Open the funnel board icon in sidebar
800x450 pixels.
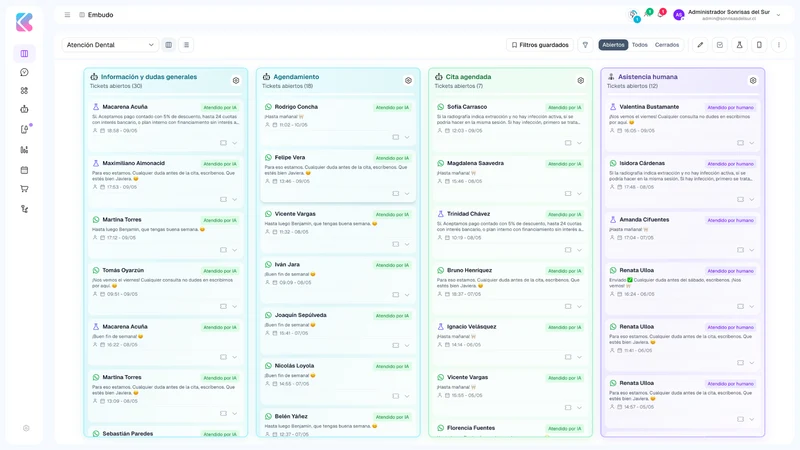pyautogui.click(x=24, y=54)
